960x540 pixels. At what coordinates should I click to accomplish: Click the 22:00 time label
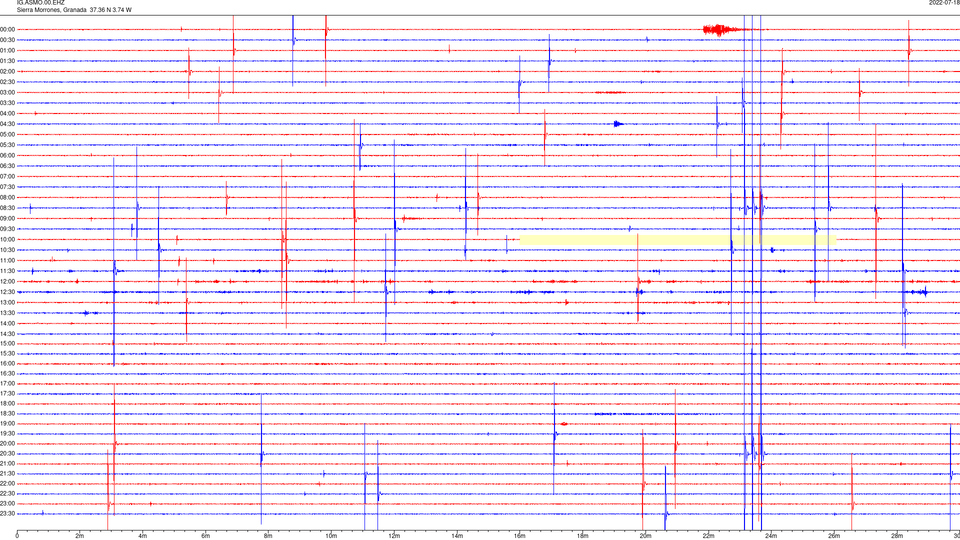pos(8,484)
